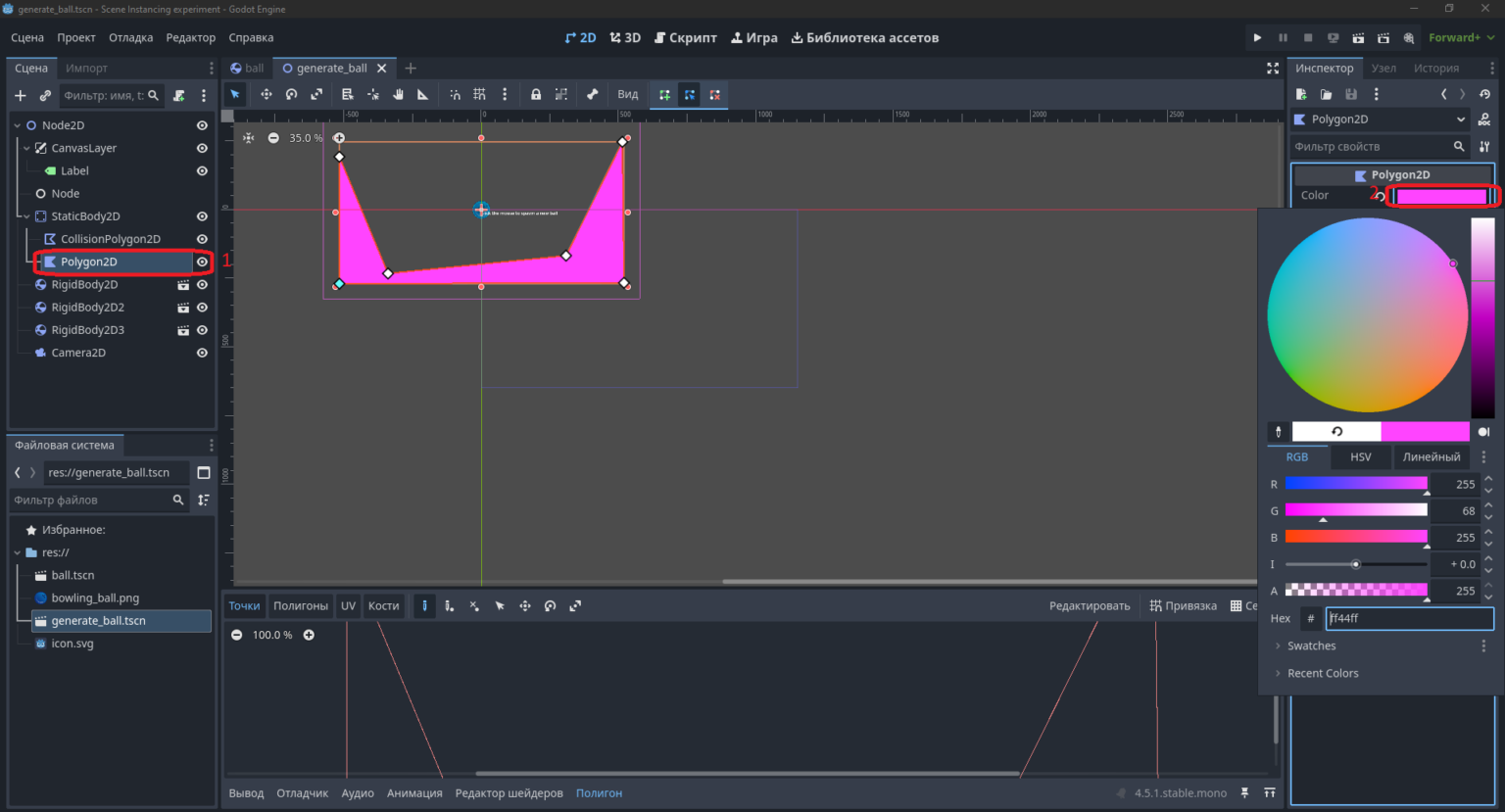Run the project with the play icon
1505x812 pixels.
click(1257, 38)
